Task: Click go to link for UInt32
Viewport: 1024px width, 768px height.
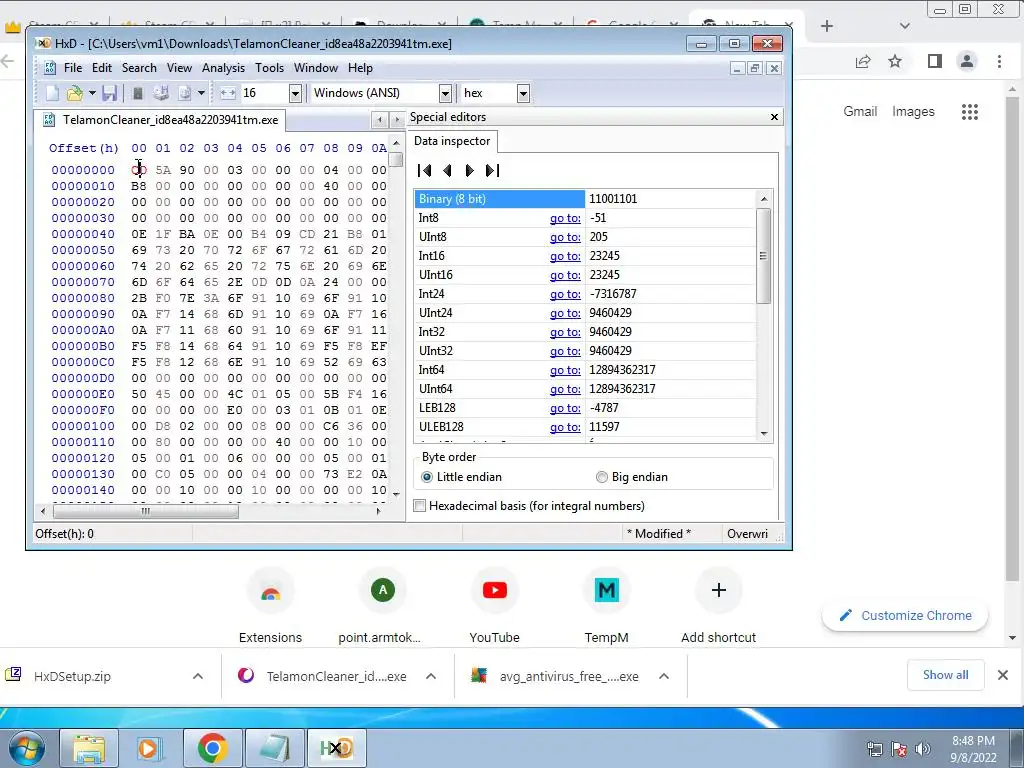Action: [x=565, y=351]
